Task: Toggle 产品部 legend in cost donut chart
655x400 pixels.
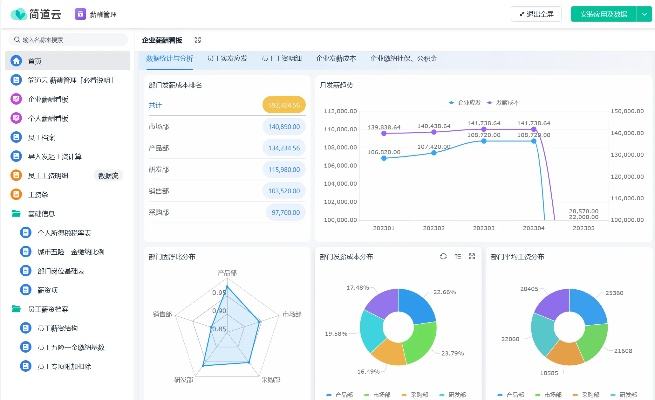Action: click(x=339, y=395)
